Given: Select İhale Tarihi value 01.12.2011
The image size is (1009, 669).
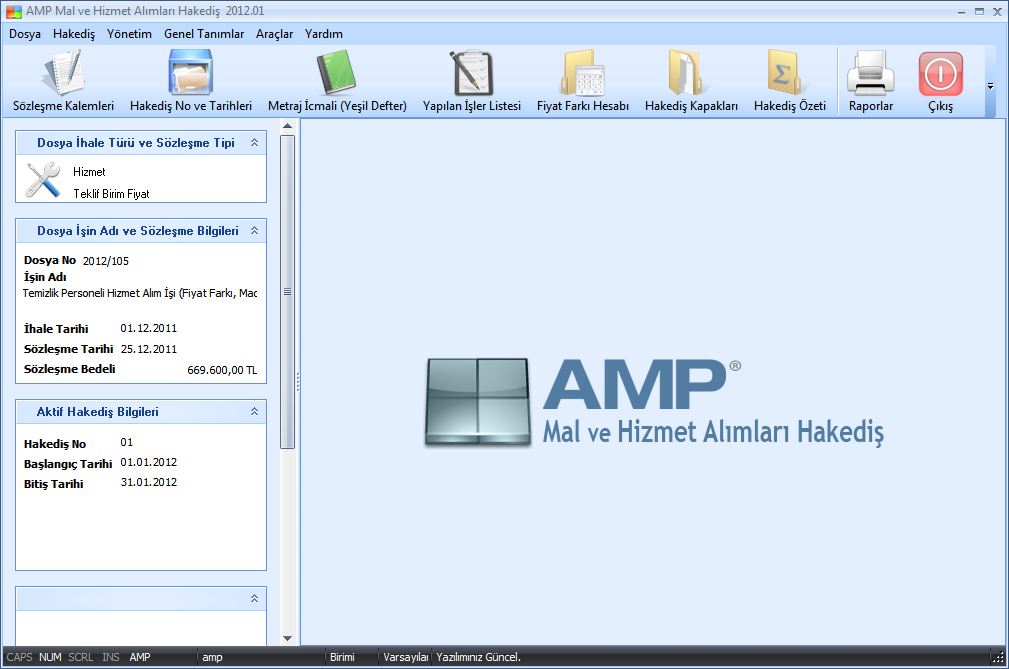Looking at the screenshot, I should click(x=149, y=328).
